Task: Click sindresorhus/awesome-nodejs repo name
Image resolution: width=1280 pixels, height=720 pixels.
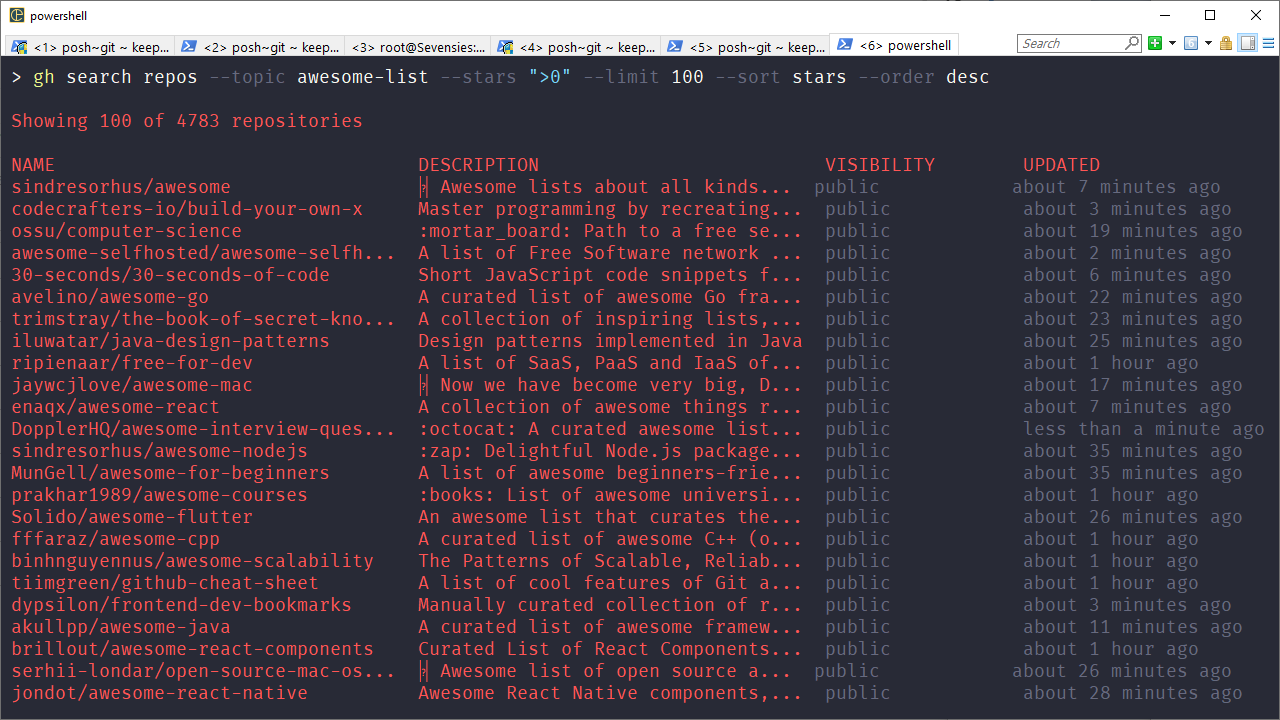Action: [x=159, y=451]
